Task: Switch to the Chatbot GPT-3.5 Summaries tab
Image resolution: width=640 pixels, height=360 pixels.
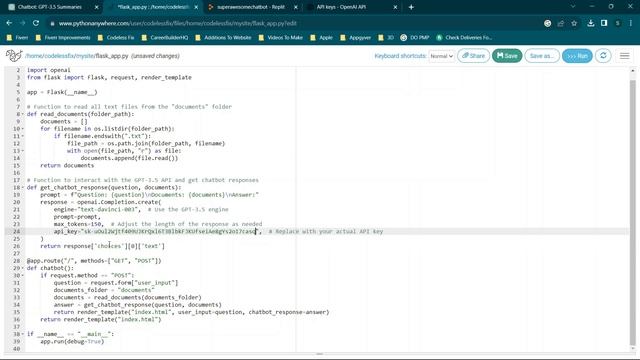Action: click(50, 7)
